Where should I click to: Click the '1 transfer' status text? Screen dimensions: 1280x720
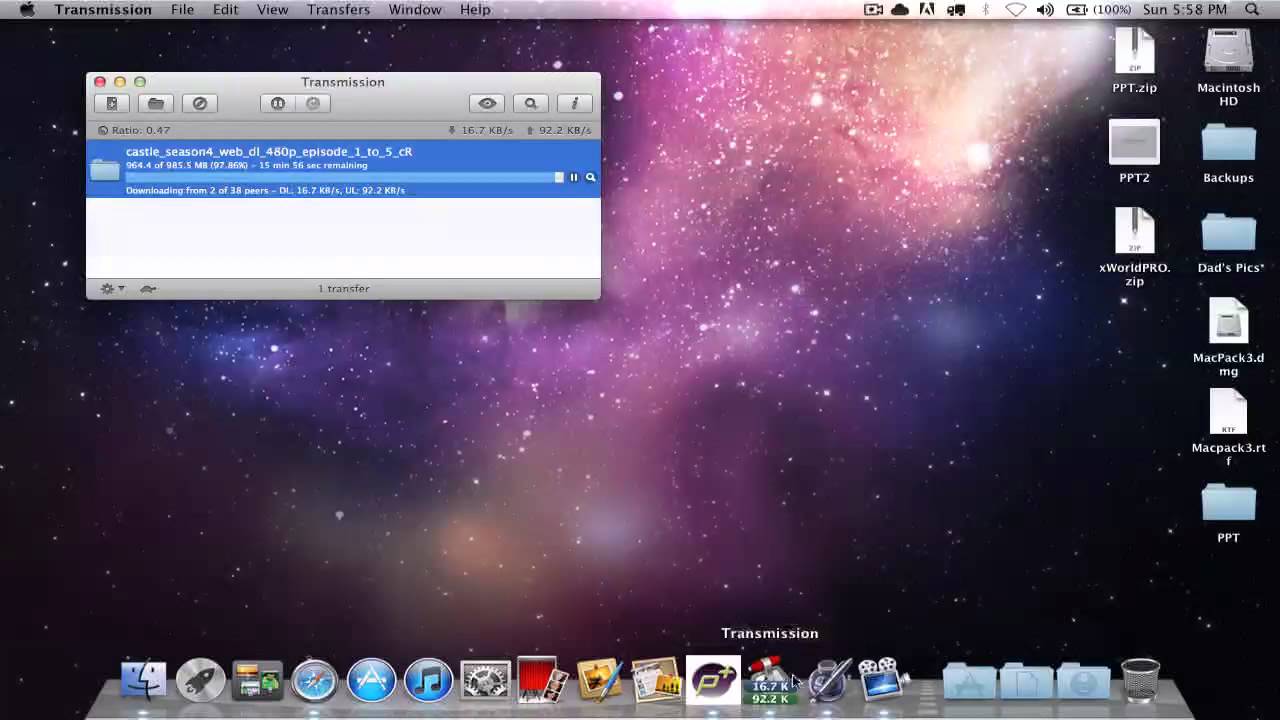[344, 288]
